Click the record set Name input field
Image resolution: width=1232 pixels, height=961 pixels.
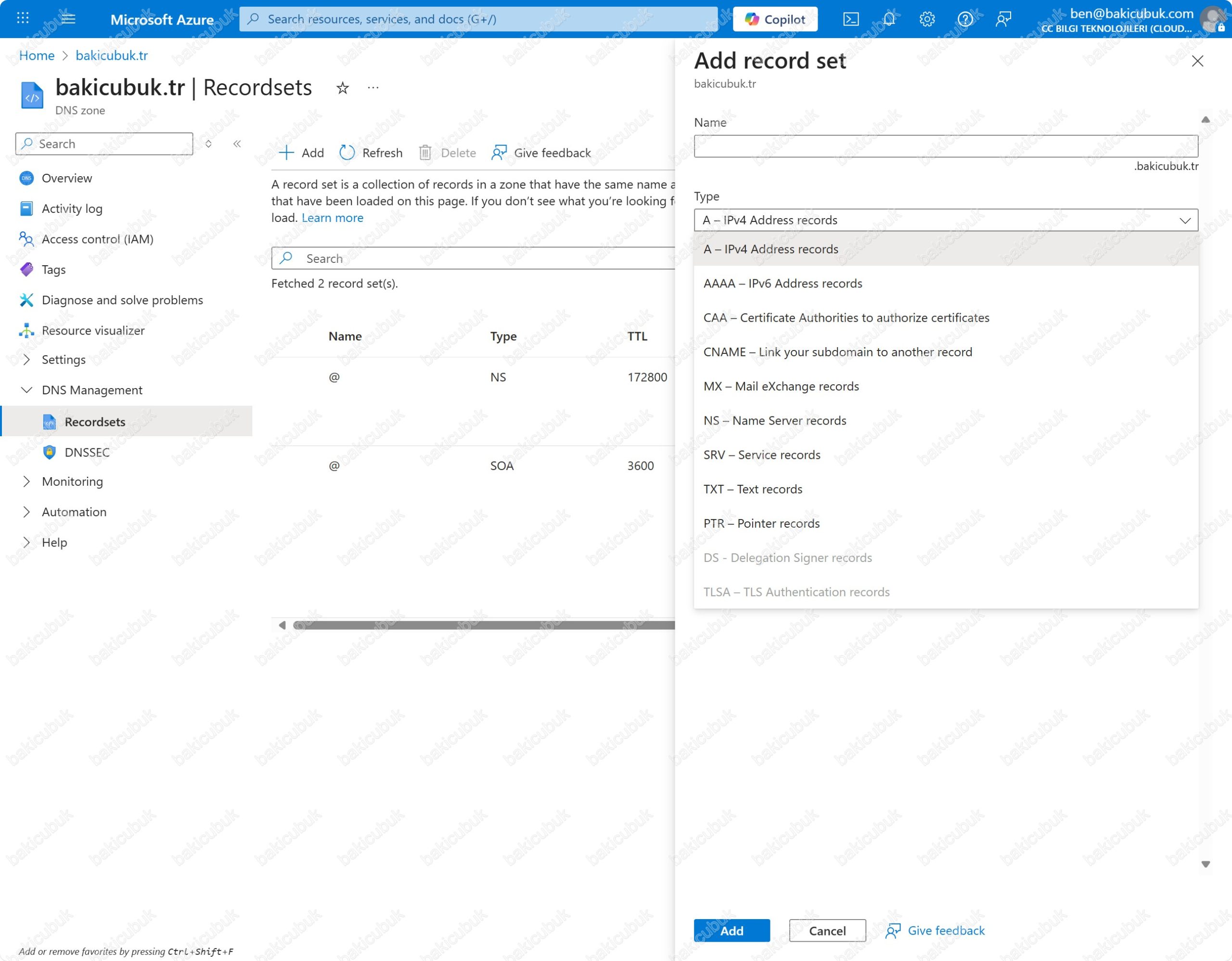click(946, 146)
